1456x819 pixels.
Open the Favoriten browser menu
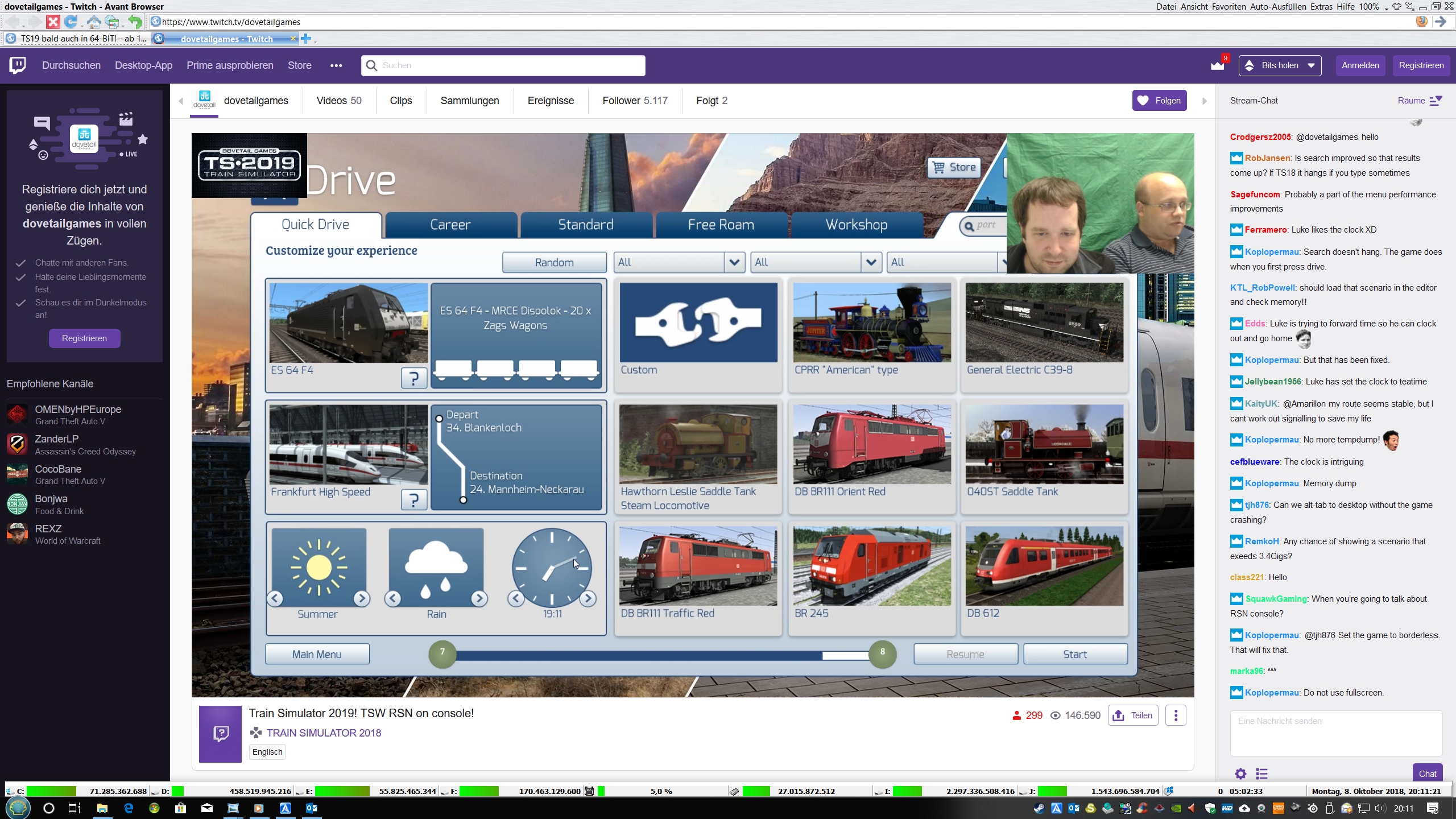[x=1228, y=7]
